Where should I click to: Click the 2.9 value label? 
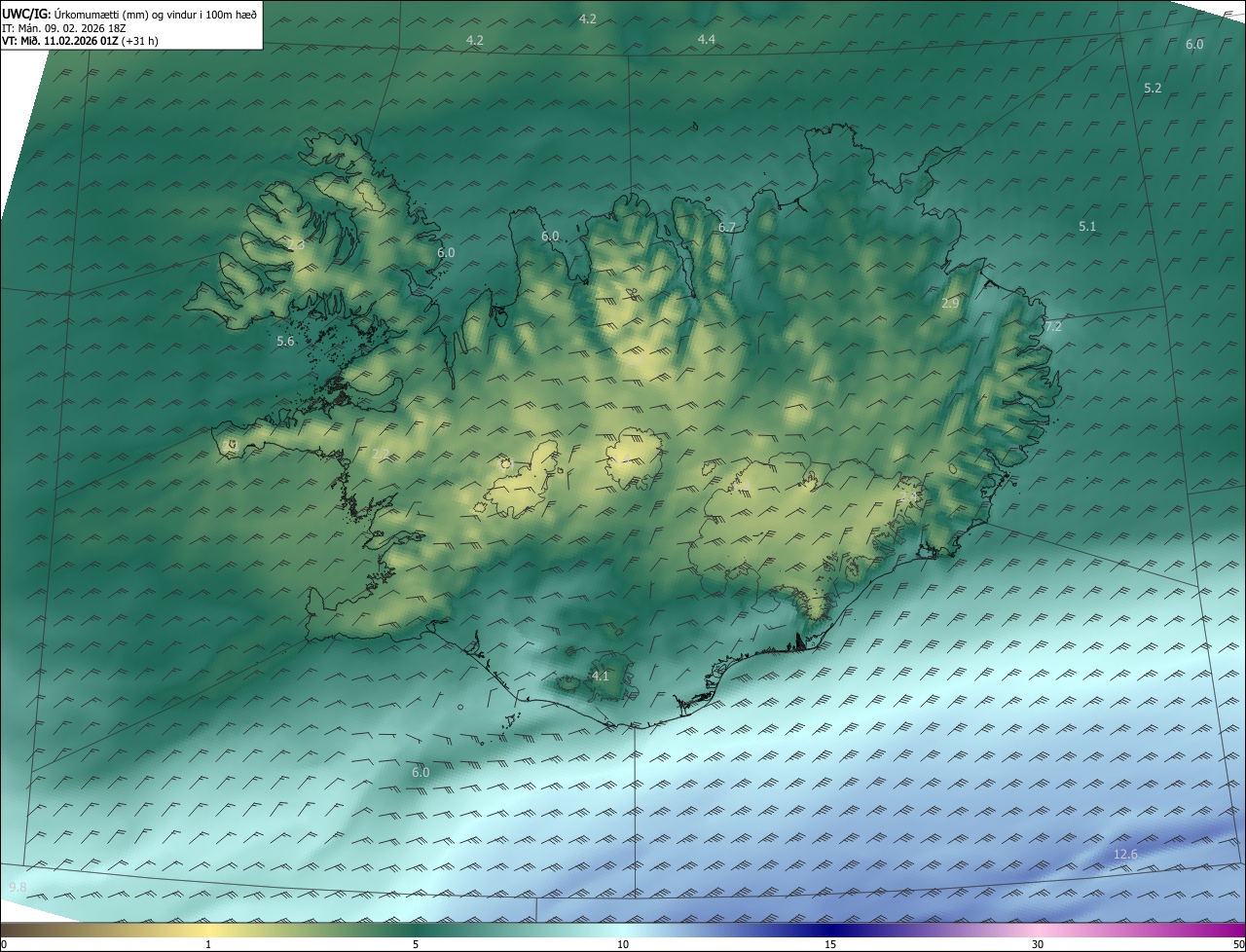coord(950,304)
